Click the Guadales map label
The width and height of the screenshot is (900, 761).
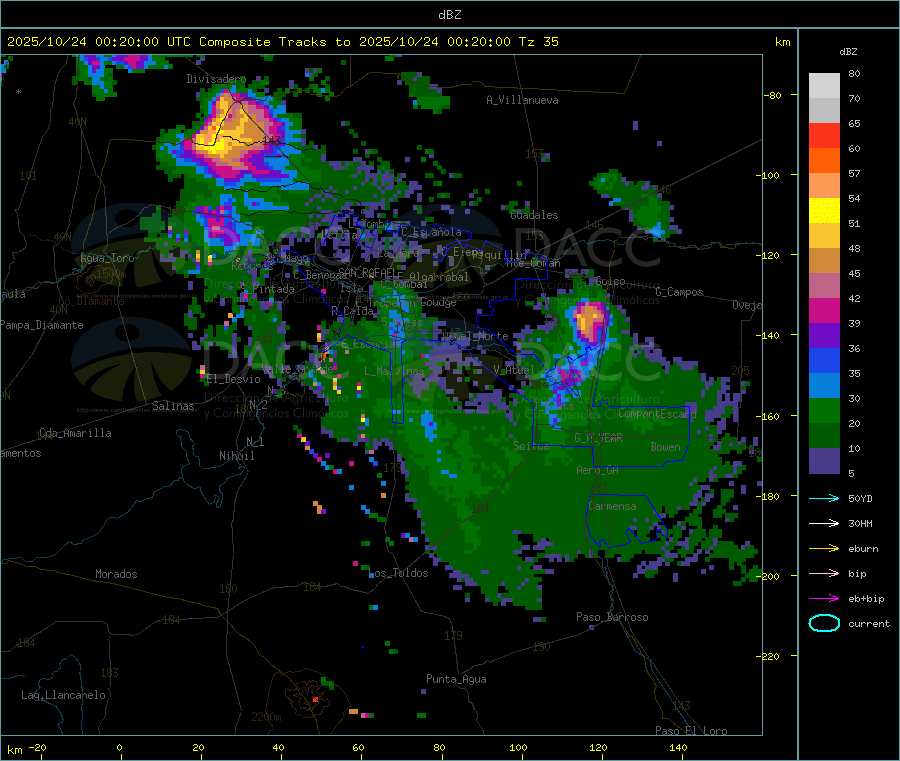click(534, 215)
